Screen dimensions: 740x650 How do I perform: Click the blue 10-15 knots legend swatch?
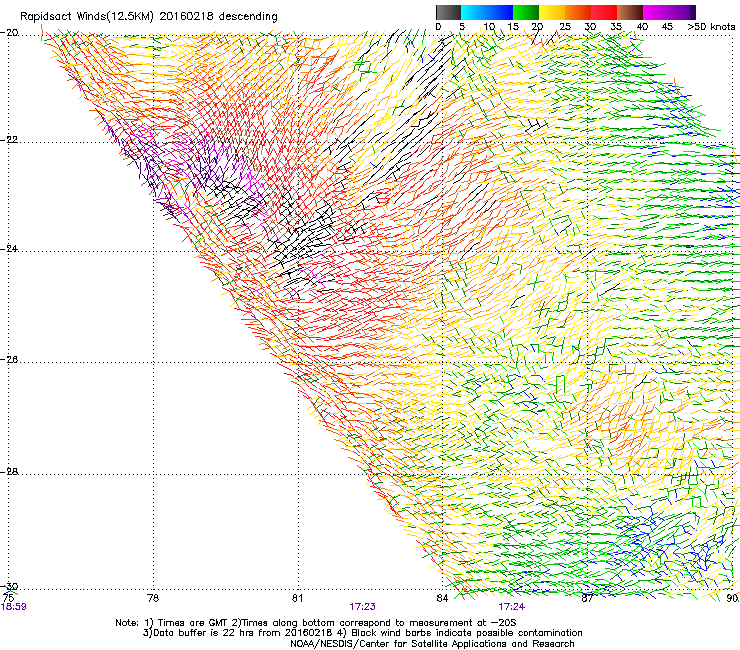[x=500, y=12]
